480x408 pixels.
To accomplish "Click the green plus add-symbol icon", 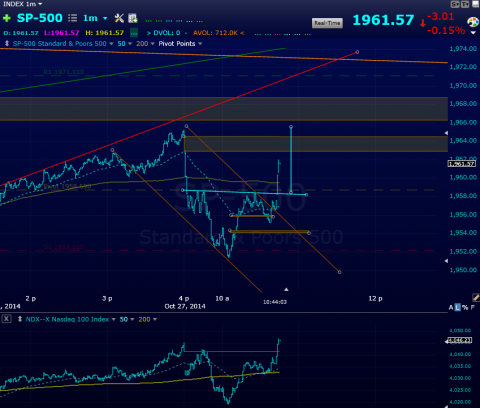I will 6,18.
